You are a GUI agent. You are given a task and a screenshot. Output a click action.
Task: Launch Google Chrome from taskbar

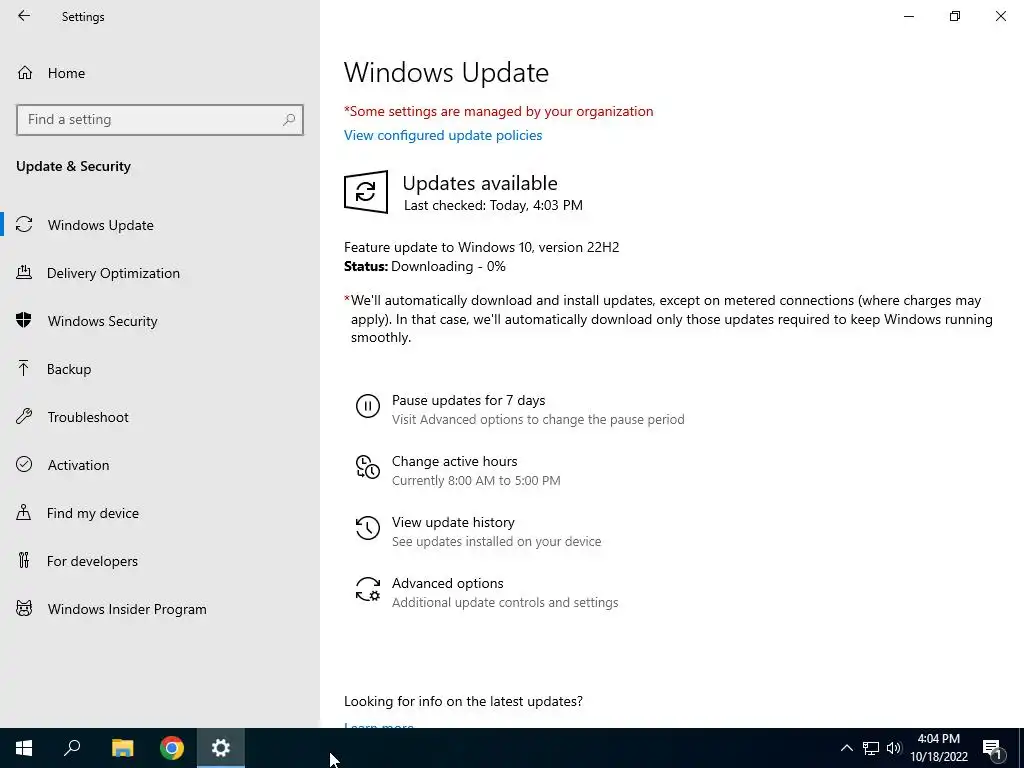pyautogui.click(x=172, y=748)
